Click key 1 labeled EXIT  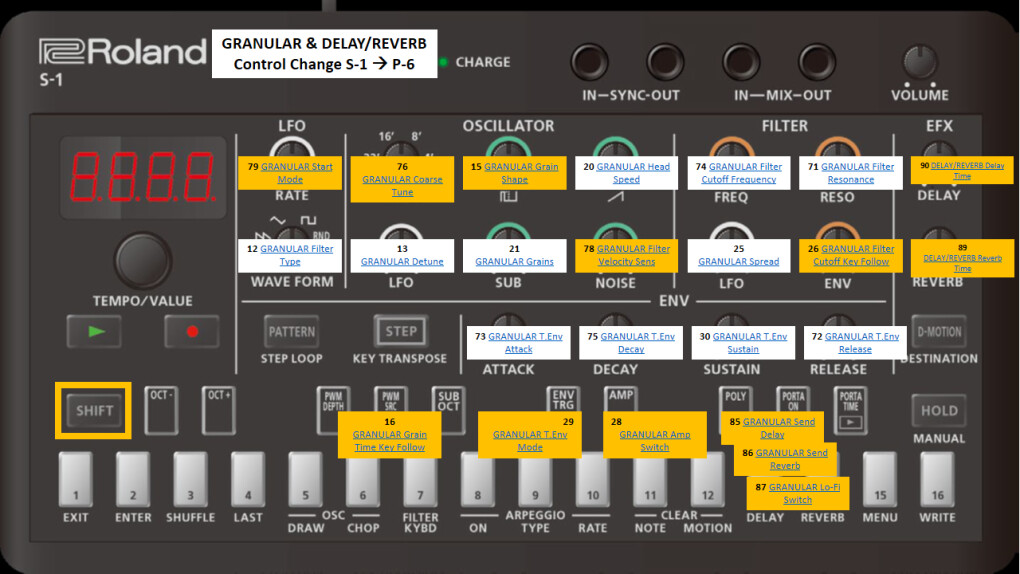tap(75, 479)
